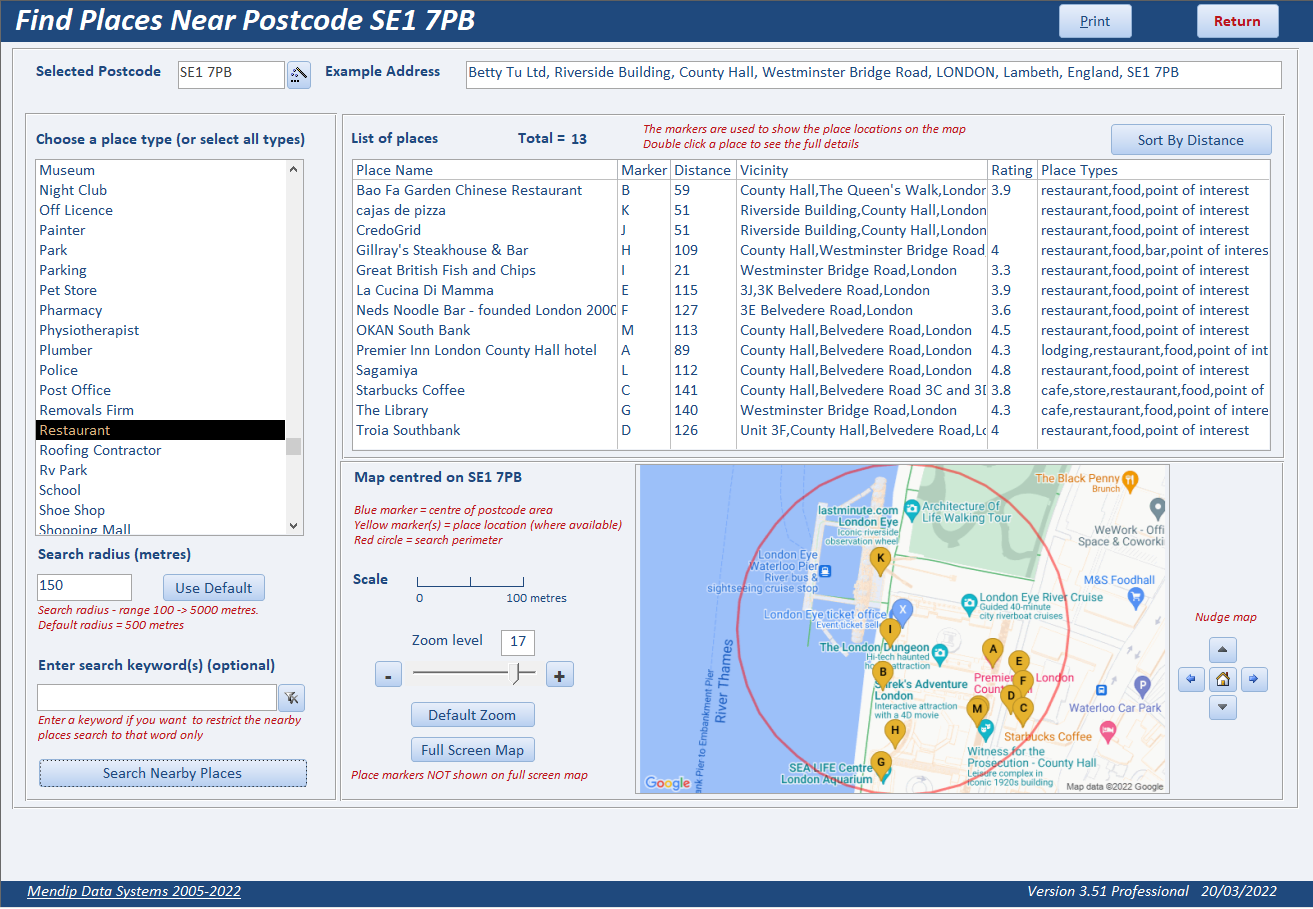The height and width of the screenshot is (909, 1313).
Task: Click the search radius field
Action: (x=84, y=588)
